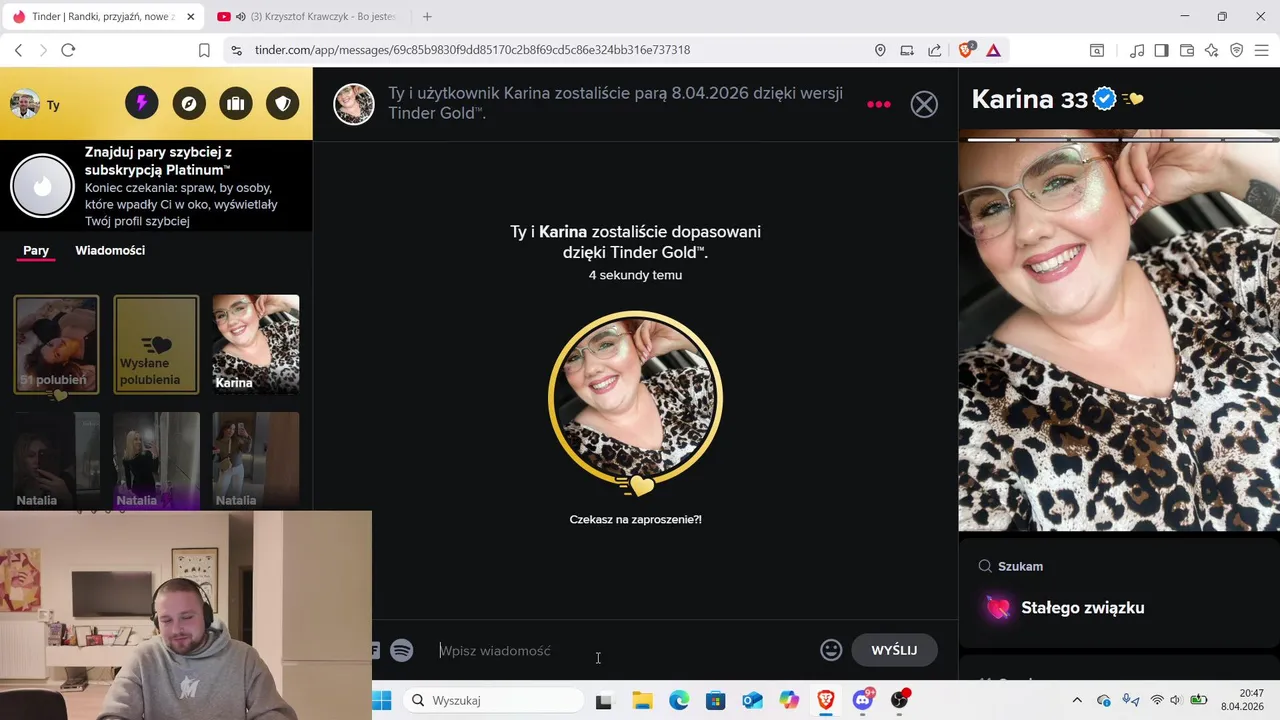
Task: Open the Explore compass icon
Action: click(x=189, y=103)
